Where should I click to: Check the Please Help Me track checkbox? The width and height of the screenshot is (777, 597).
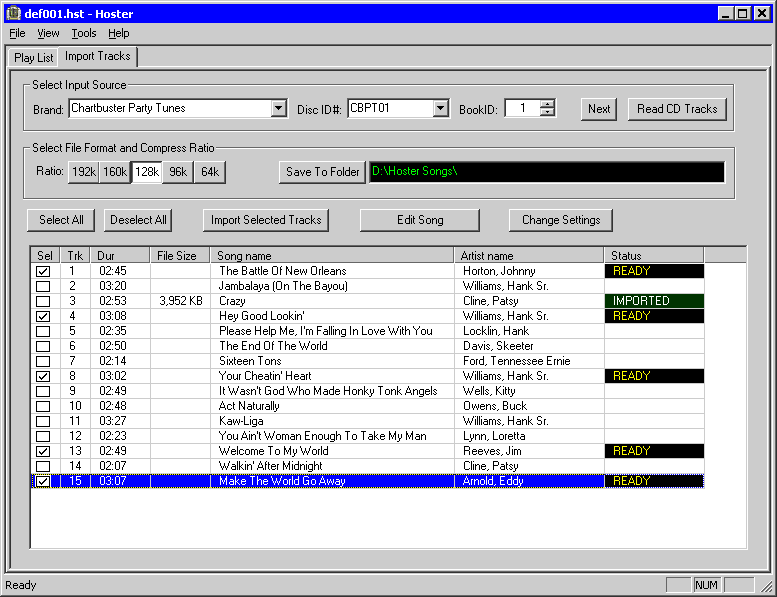43,331
